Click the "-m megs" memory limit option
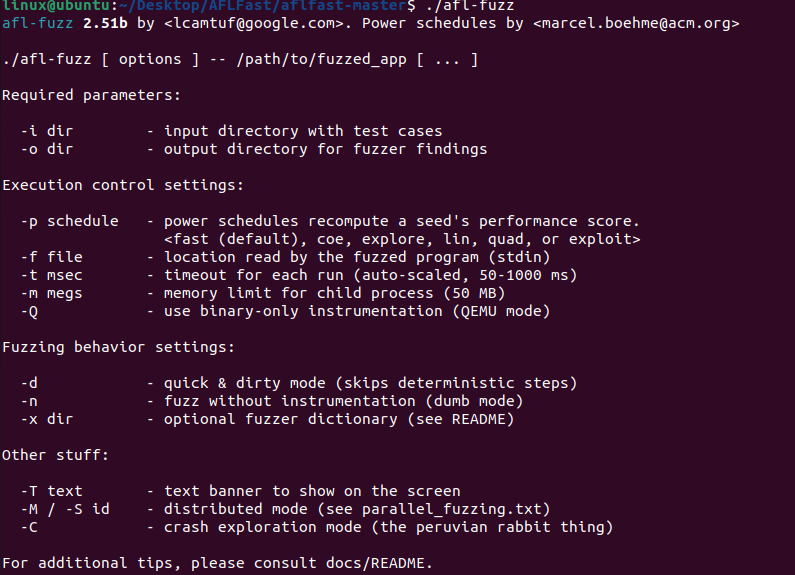Screen dimensions: 795x575 (51, 293)
